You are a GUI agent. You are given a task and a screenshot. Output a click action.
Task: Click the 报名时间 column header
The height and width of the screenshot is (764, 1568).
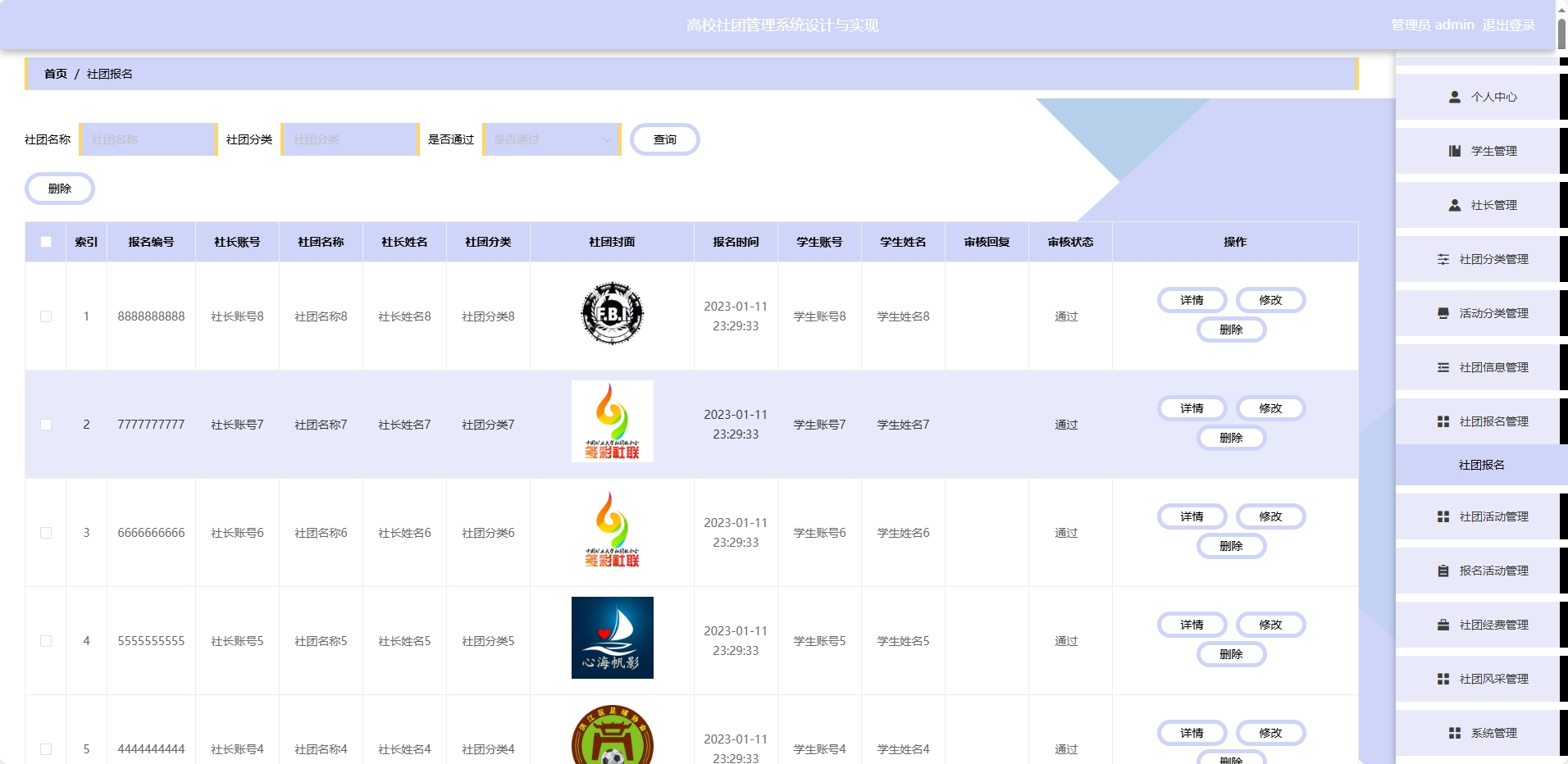[736, 242]
